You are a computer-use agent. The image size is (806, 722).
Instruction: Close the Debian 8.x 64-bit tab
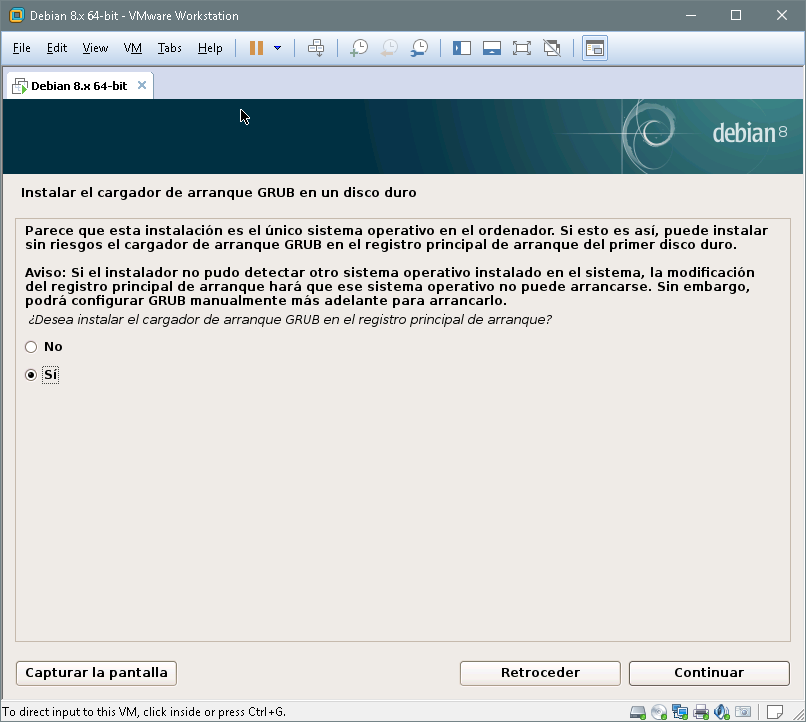142,85
